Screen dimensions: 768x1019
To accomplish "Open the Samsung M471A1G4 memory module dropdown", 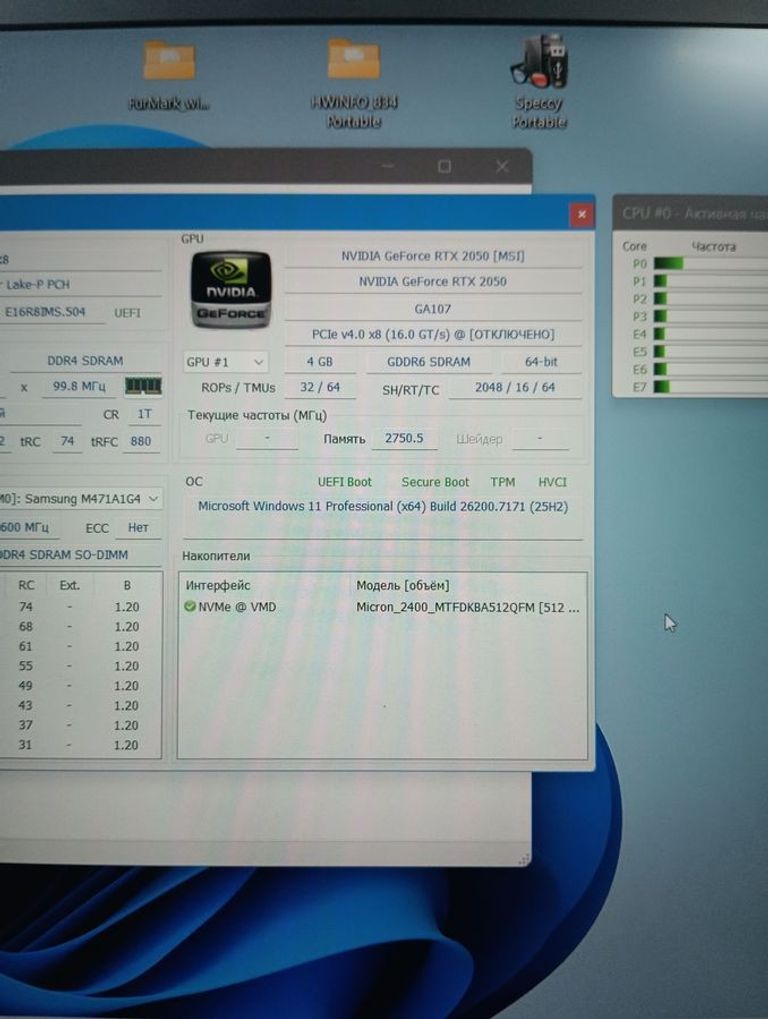I will pos(81,499).
